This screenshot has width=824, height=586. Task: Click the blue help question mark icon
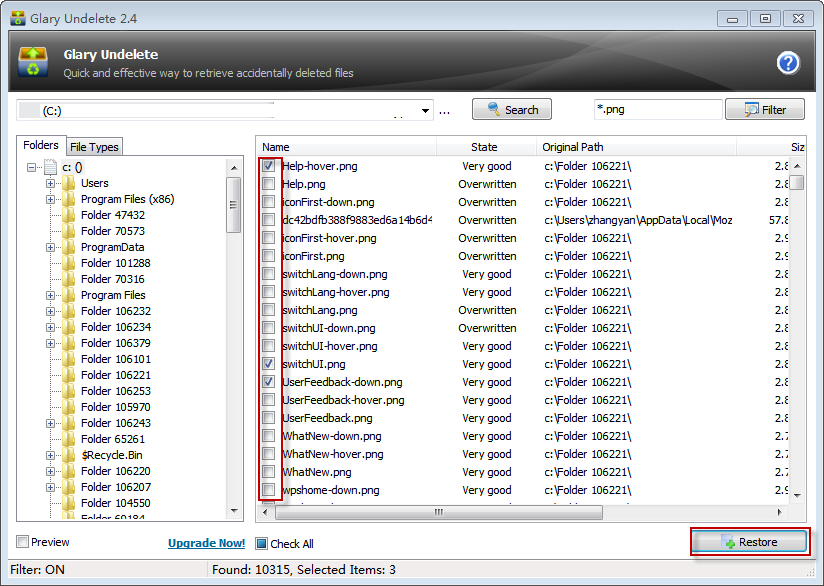(x=788, y=63)
